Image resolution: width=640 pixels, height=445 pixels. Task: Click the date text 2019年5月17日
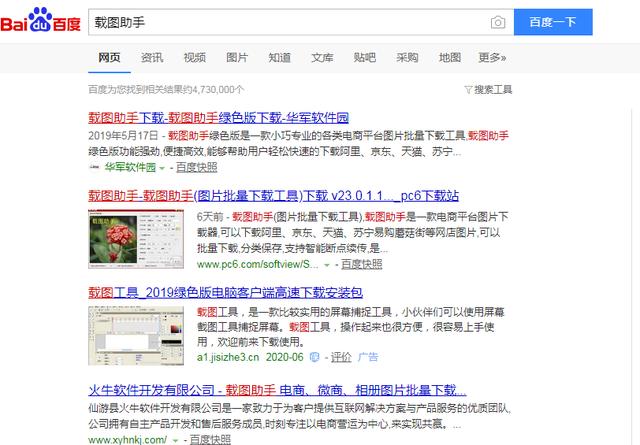click(123, 136)
